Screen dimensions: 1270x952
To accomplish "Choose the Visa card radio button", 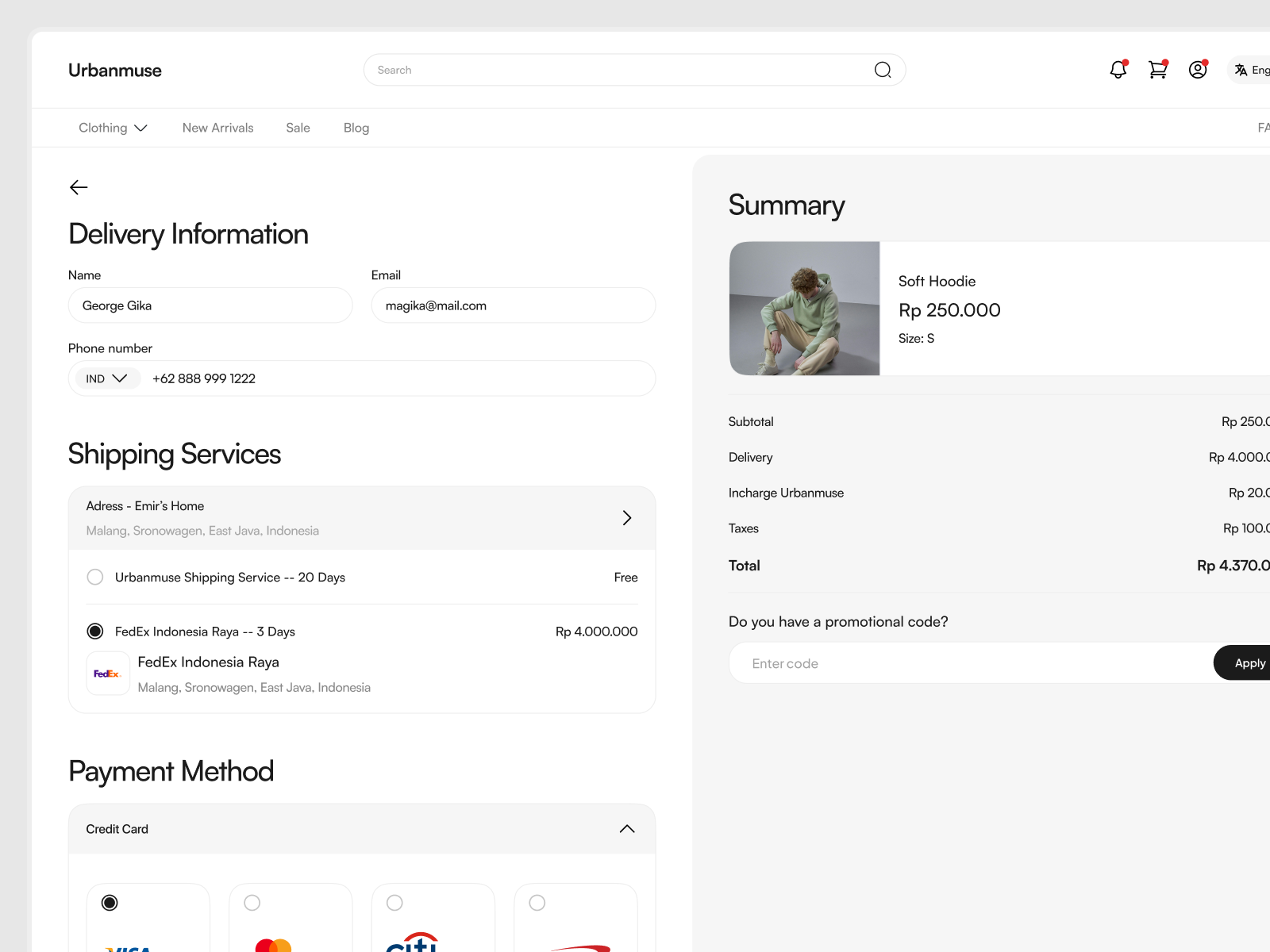I will tap(110, 903).
